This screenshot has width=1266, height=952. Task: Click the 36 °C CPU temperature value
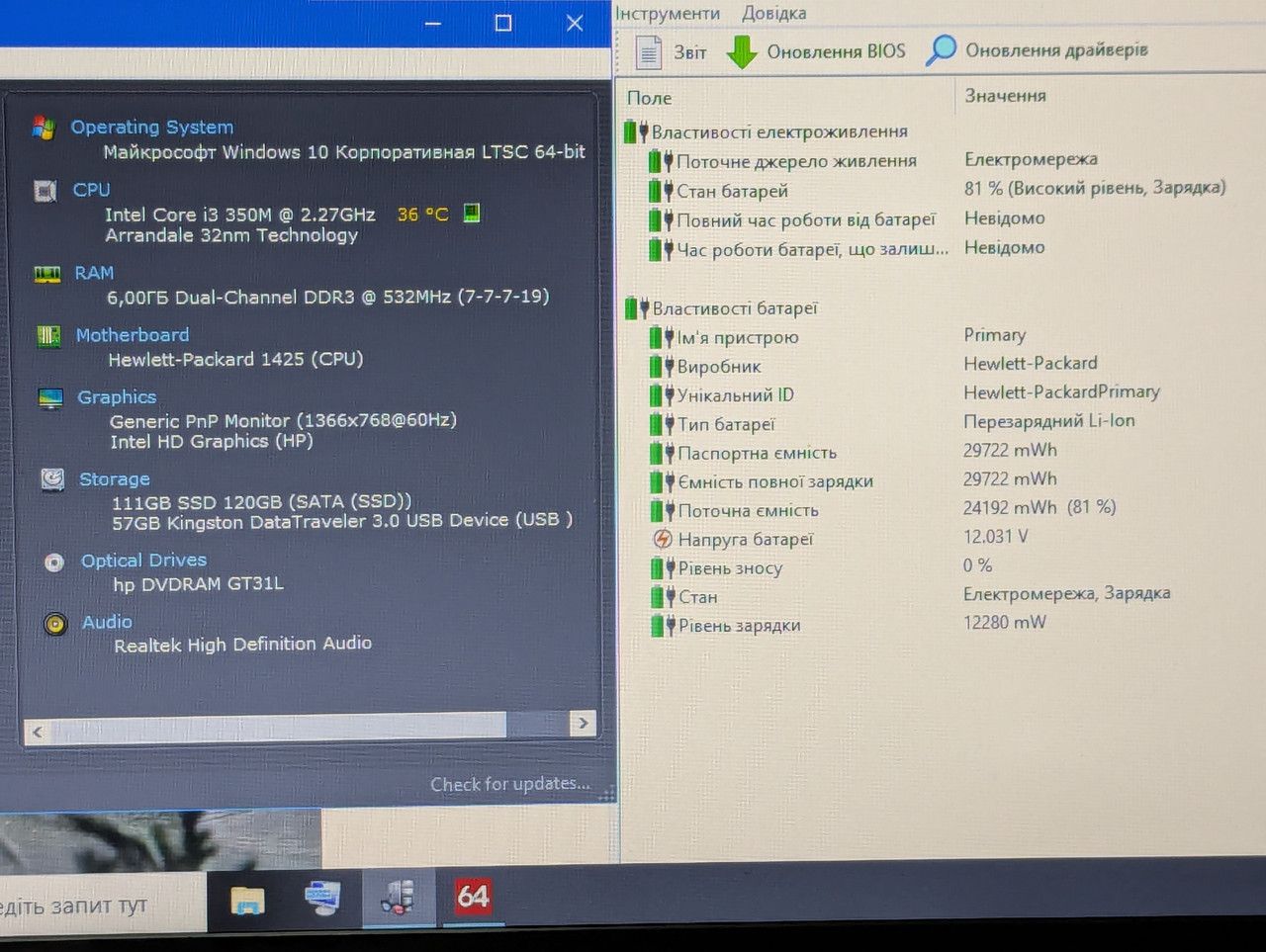pyautogui.click(x=422, y=214)
